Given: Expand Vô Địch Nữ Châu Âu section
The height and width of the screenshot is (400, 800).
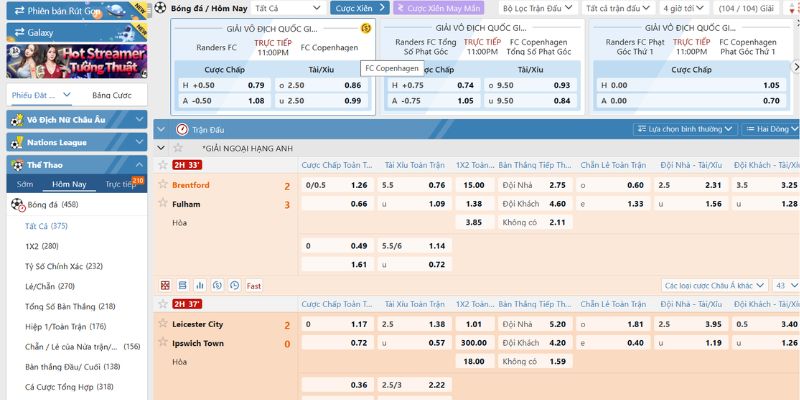Looking at the screenshot, I should (139, 120).
